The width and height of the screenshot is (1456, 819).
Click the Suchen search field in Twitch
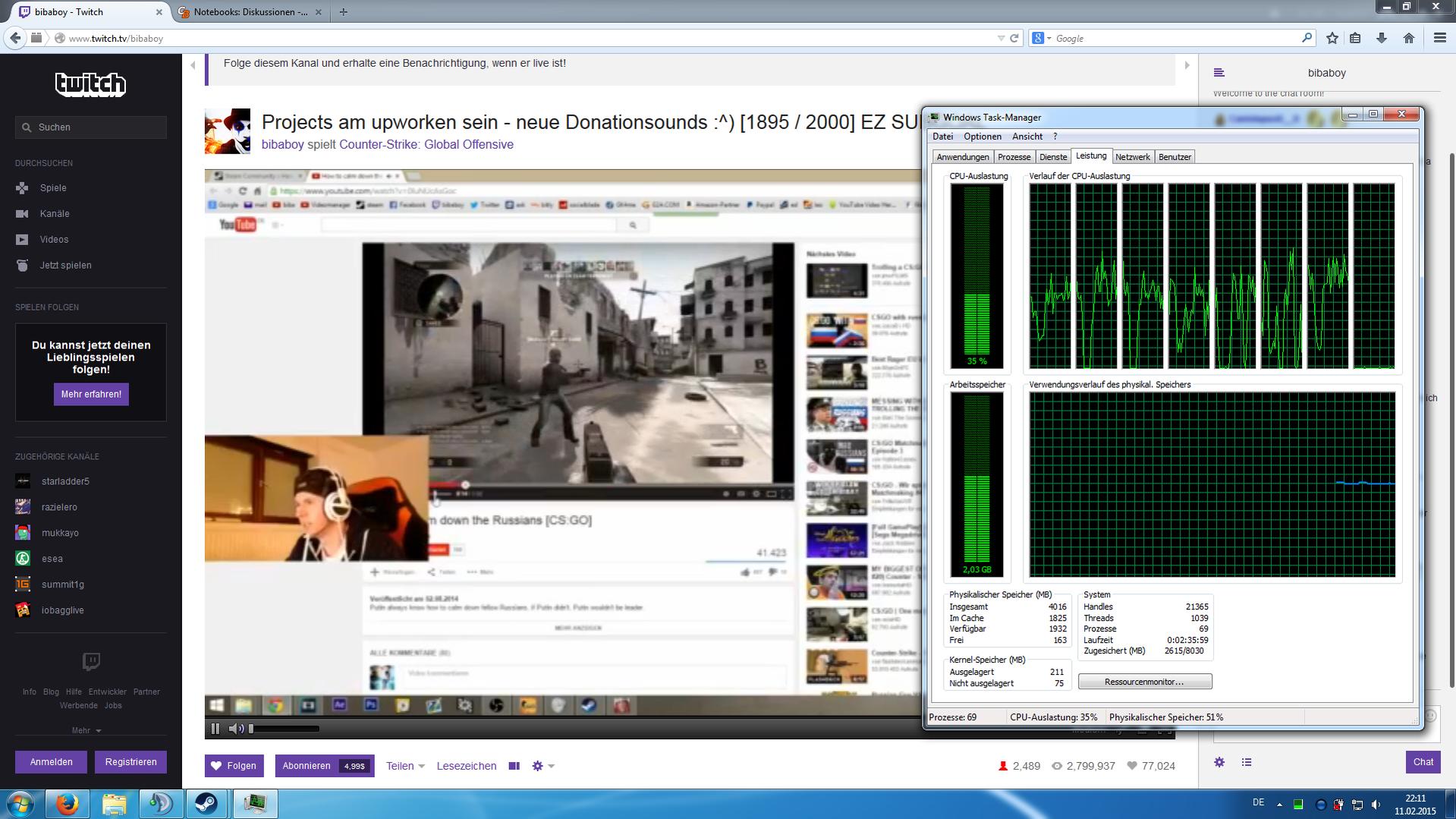[x=91, y=128]
